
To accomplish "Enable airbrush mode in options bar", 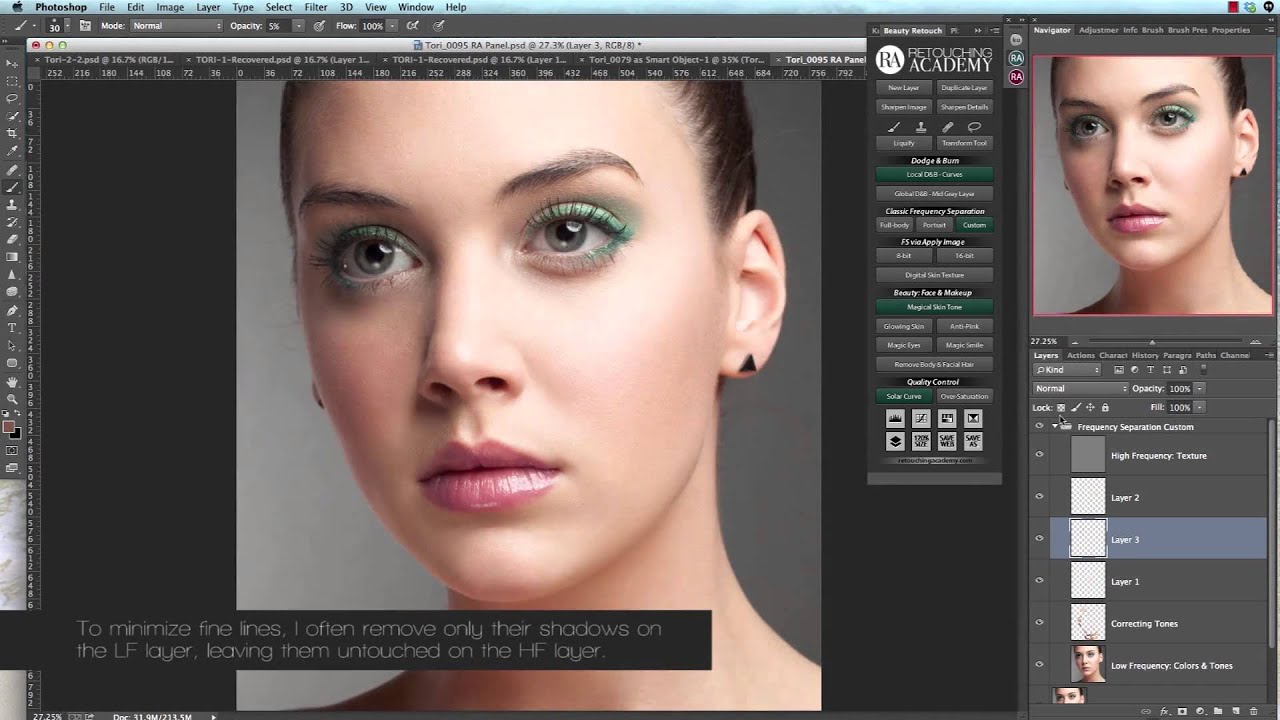I will pyautogui.click(x=412, y=25).
